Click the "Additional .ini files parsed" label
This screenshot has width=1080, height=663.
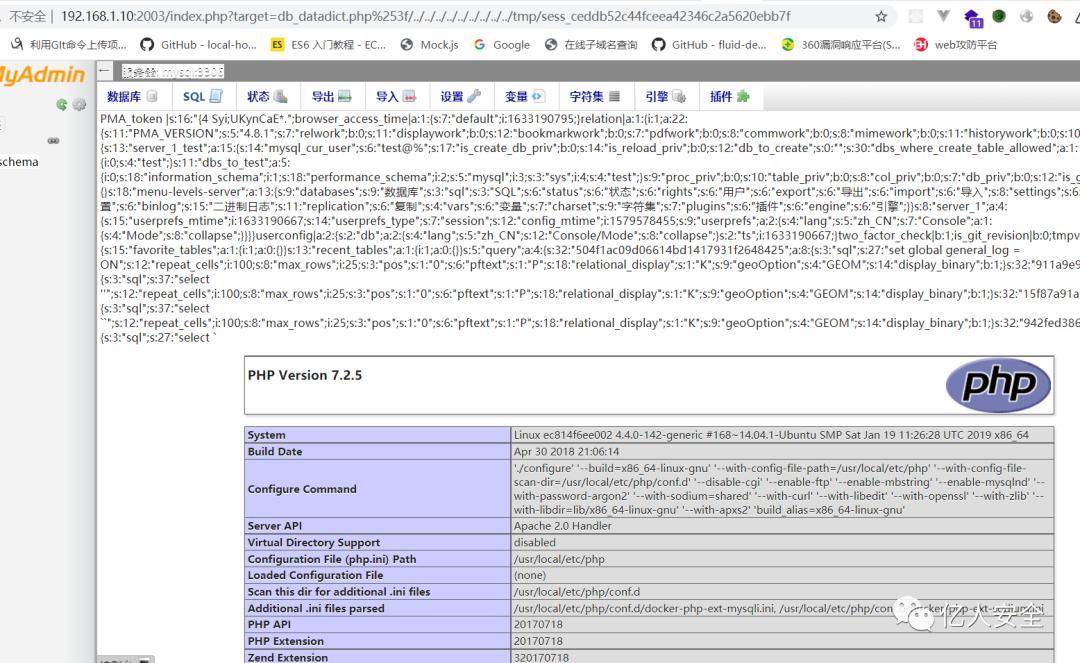tap(316, 609)
